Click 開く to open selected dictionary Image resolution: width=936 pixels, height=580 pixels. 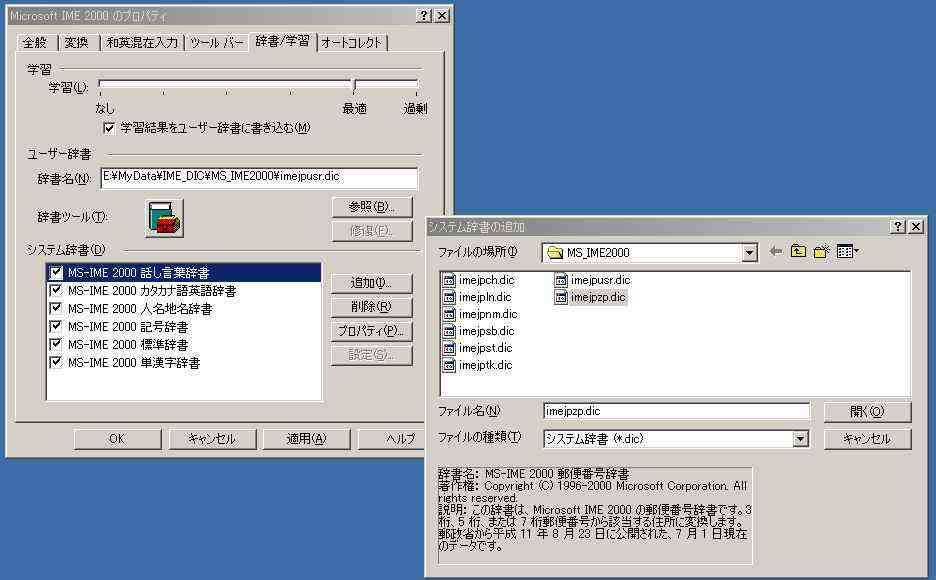point(867,412)
